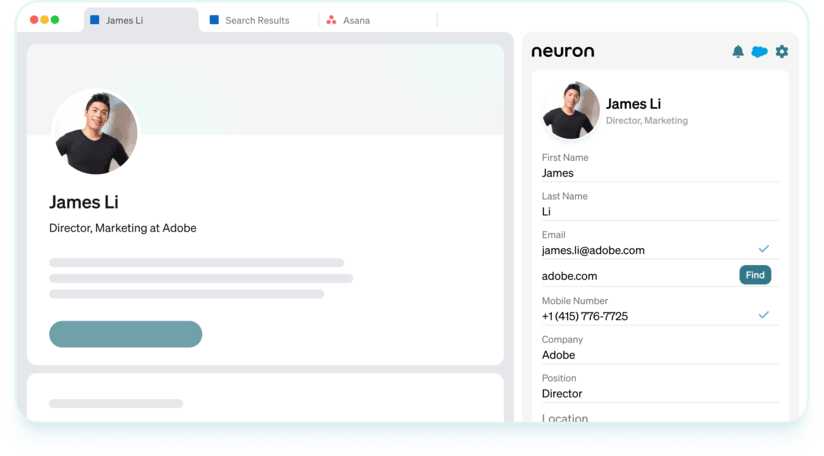Click the blue James Li tab favicon
This screenshot has height=456, width=824.
[x=95, y=20]
